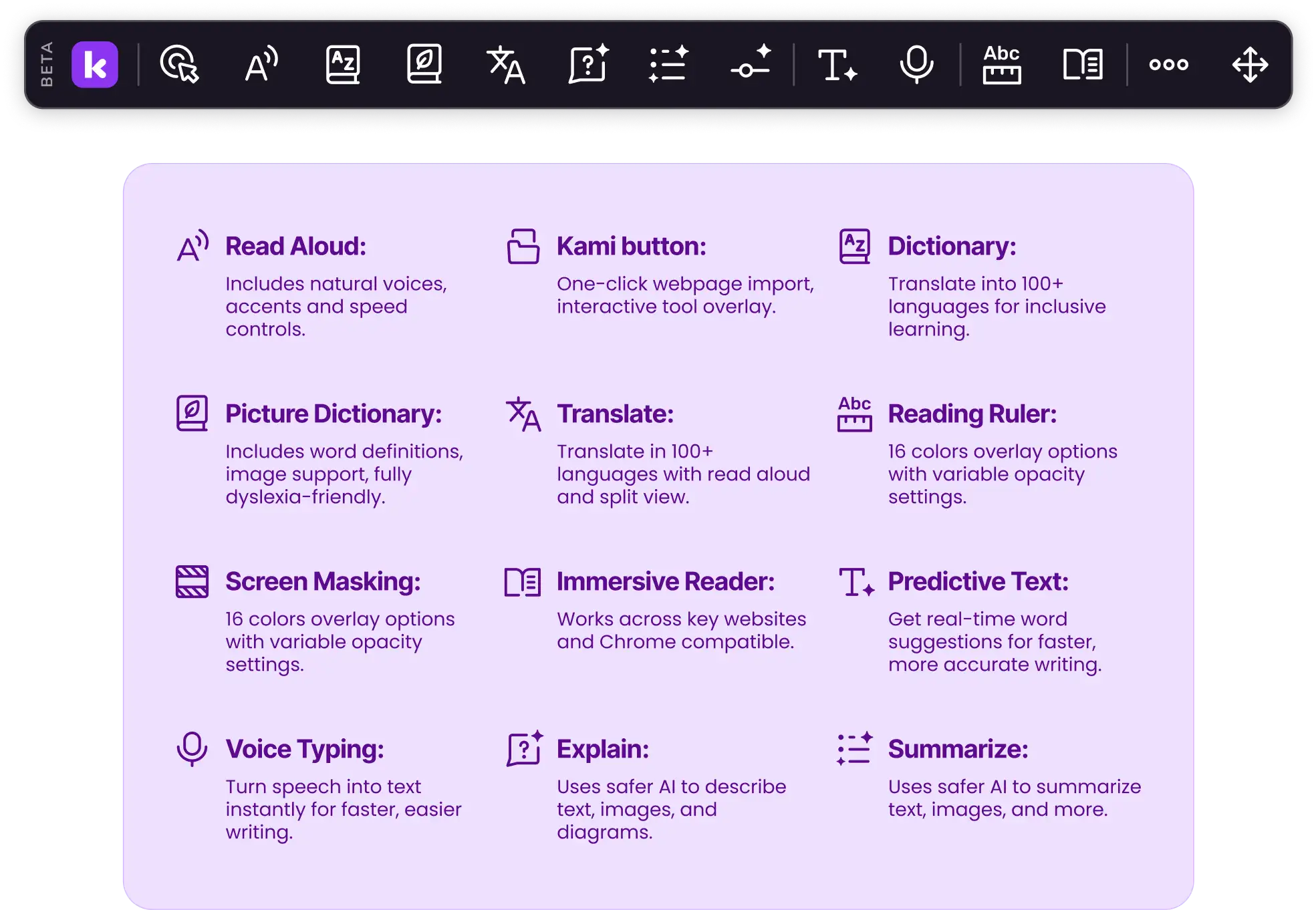Select the 'Read Aloud:' heading

[295, 246]
